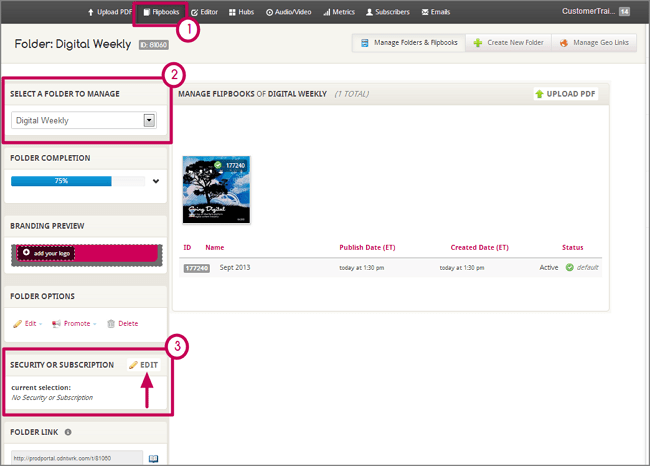Go to the Hubs section
Image resolution: width=650 pixels, height=466 pixels.
point(241,12)
